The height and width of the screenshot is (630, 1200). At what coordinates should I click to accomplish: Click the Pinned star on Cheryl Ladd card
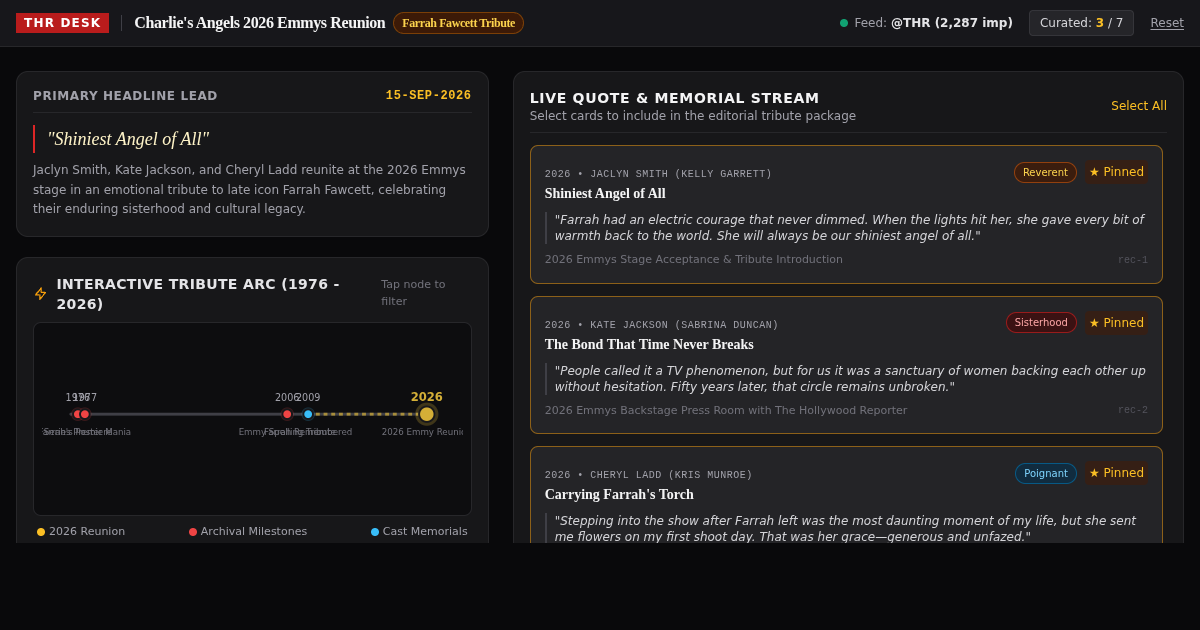pyautogui.click(x=1116, y=473)
